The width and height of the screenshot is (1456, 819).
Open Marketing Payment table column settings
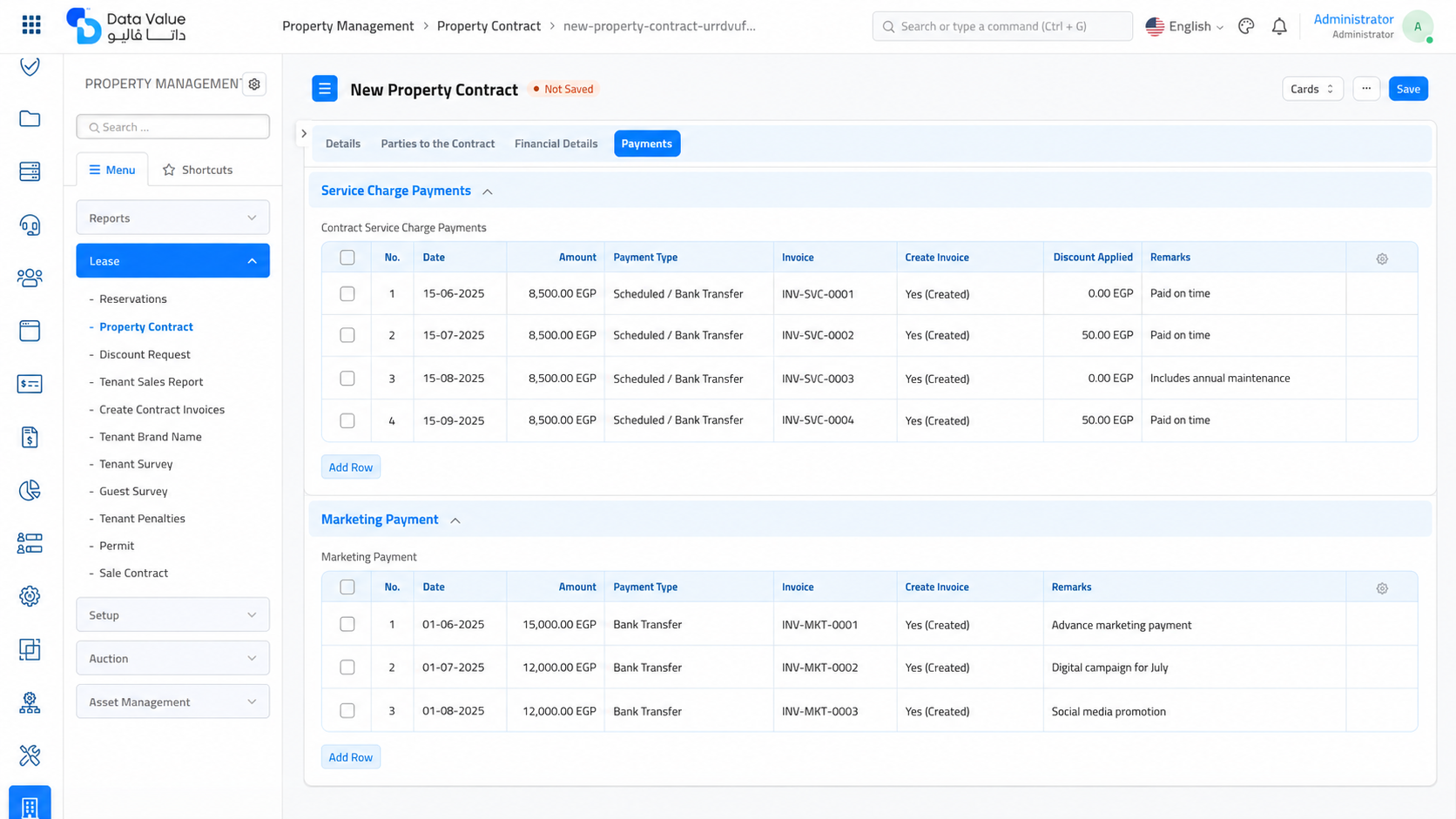(1382, 588)
